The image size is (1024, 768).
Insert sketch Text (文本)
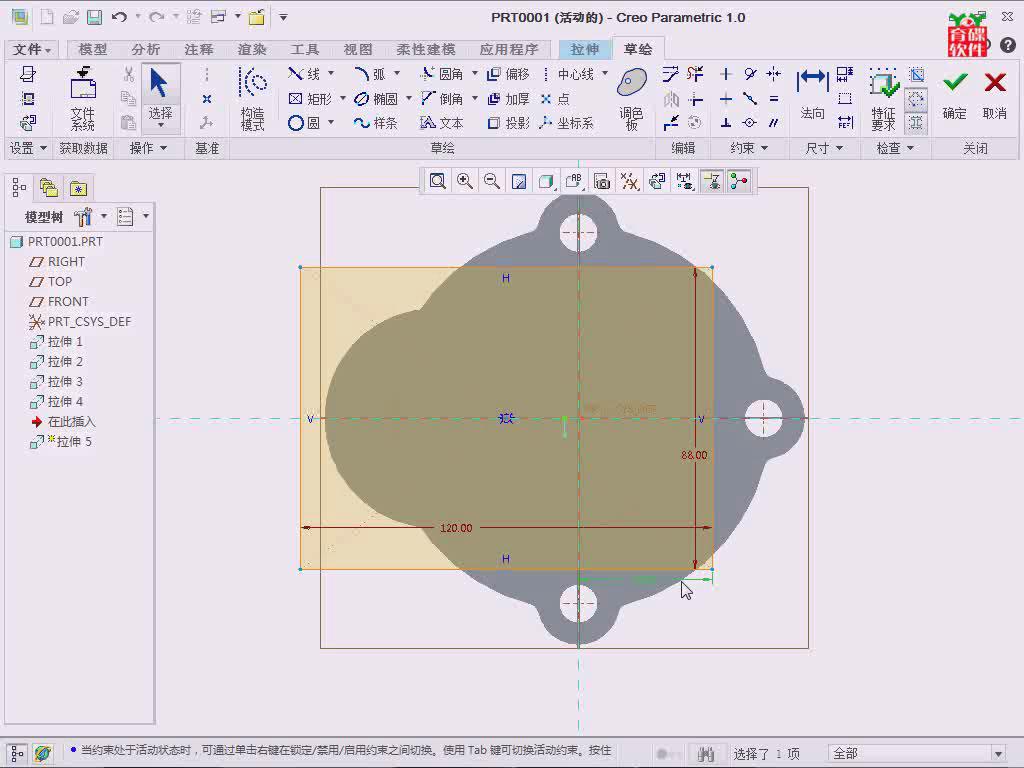click(442, 123)
